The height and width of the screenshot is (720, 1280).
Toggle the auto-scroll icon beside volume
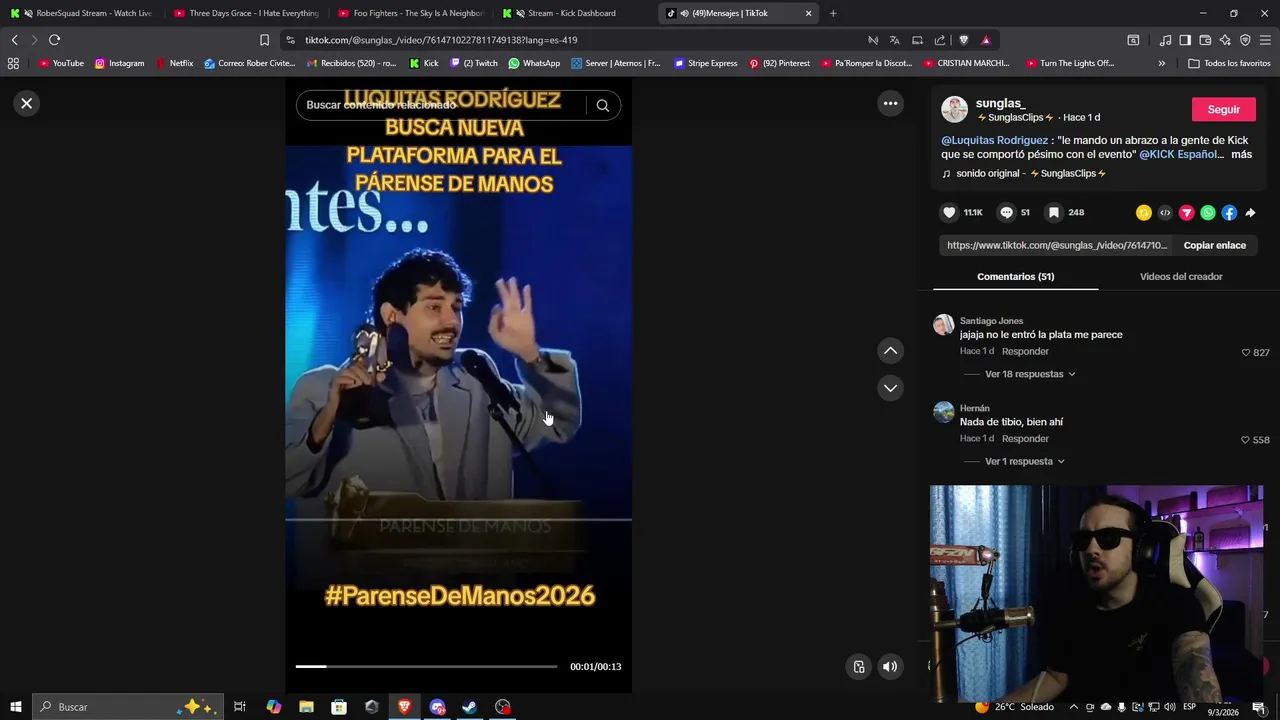[x=859, y=667]
